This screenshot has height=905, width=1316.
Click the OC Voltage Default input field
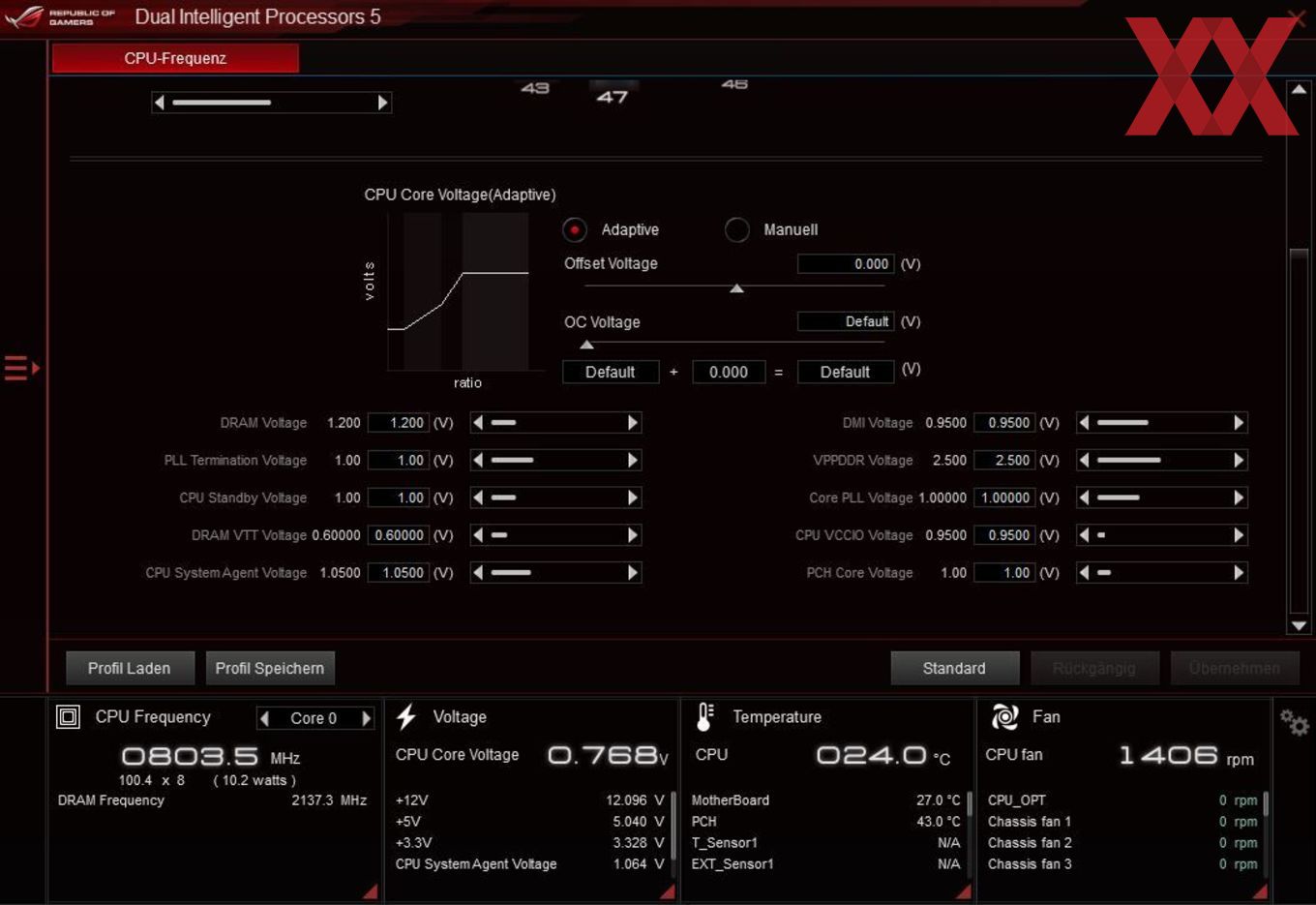point(845,321)
